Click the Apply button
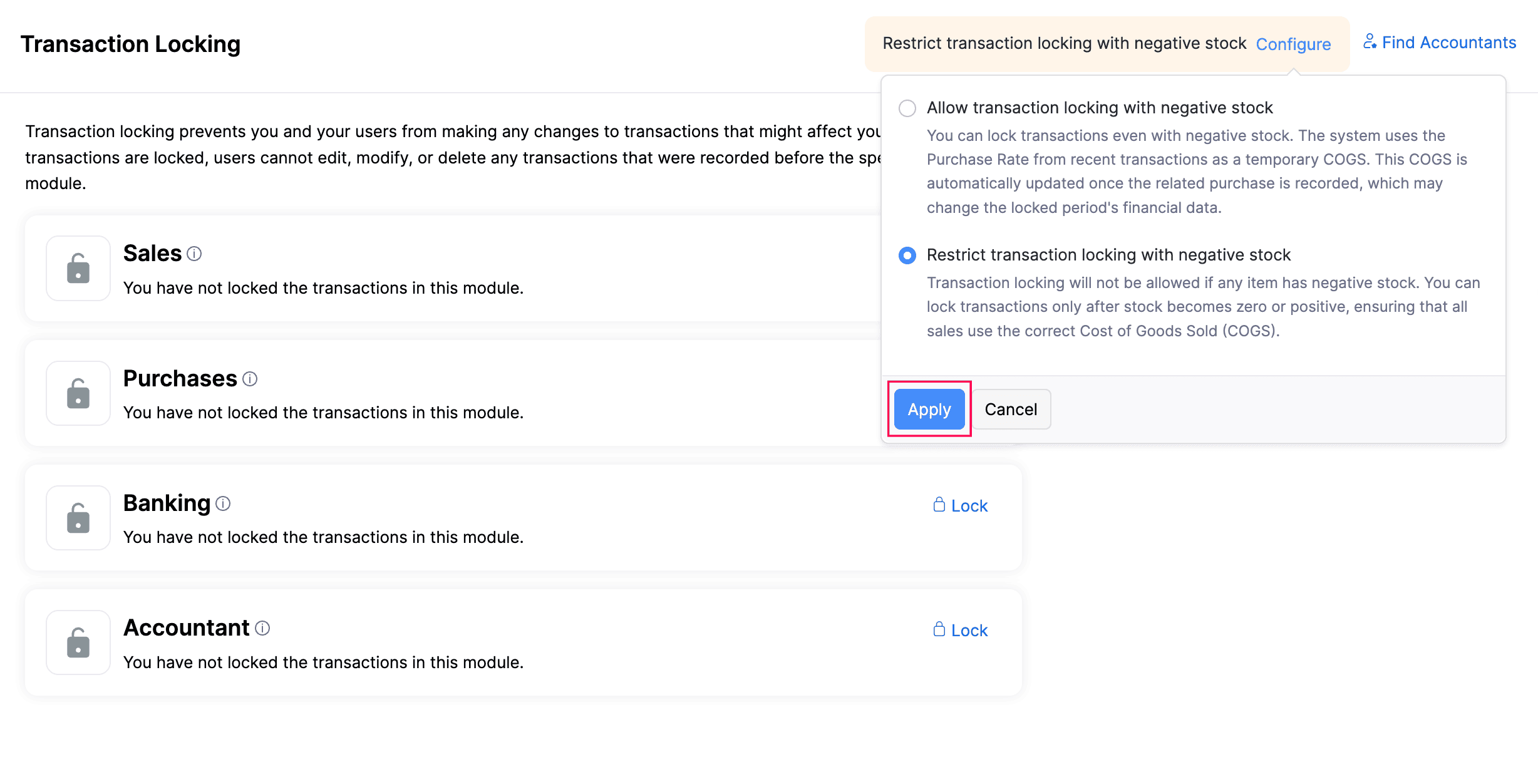The image size is (1538, 784). [929, 409]
